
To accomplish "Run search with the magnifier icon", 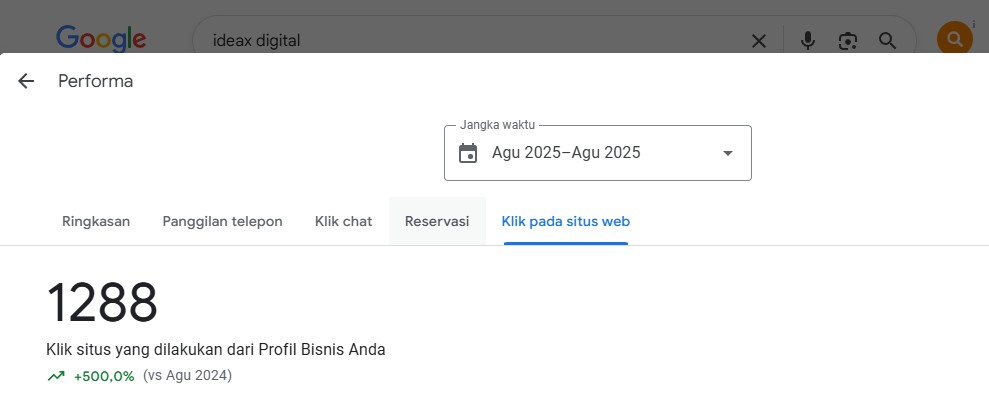I will pyautogui.click(x=887, y=41).
